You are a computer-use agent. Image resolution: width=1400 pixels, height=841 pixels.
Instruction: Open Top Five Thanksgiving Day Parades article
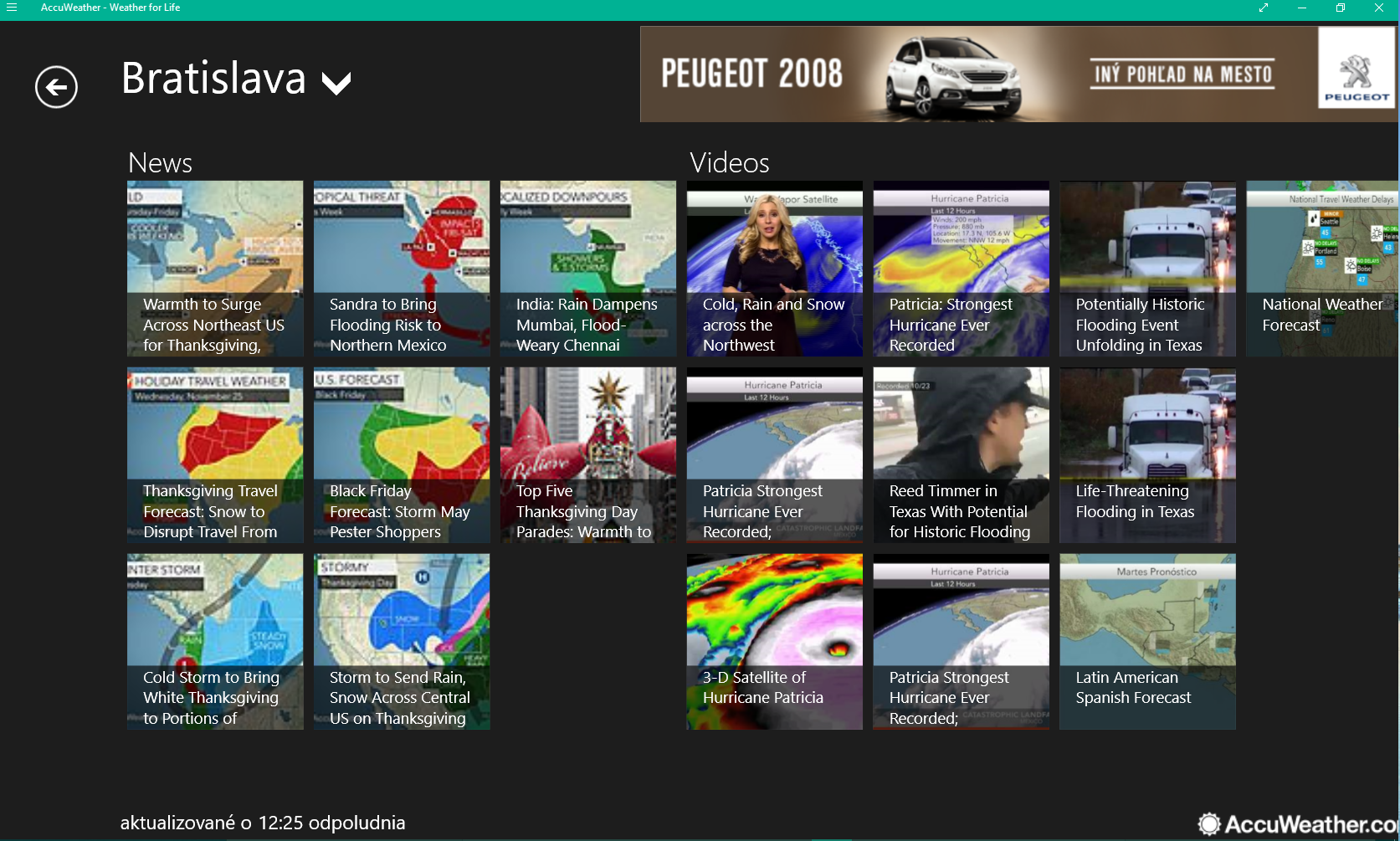[588, 455]
